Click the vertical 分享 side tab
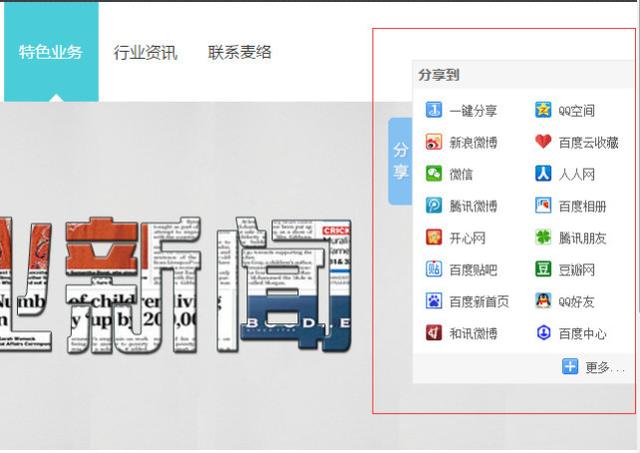This screenshot has height=453, width=640. (x=400, y=161)
